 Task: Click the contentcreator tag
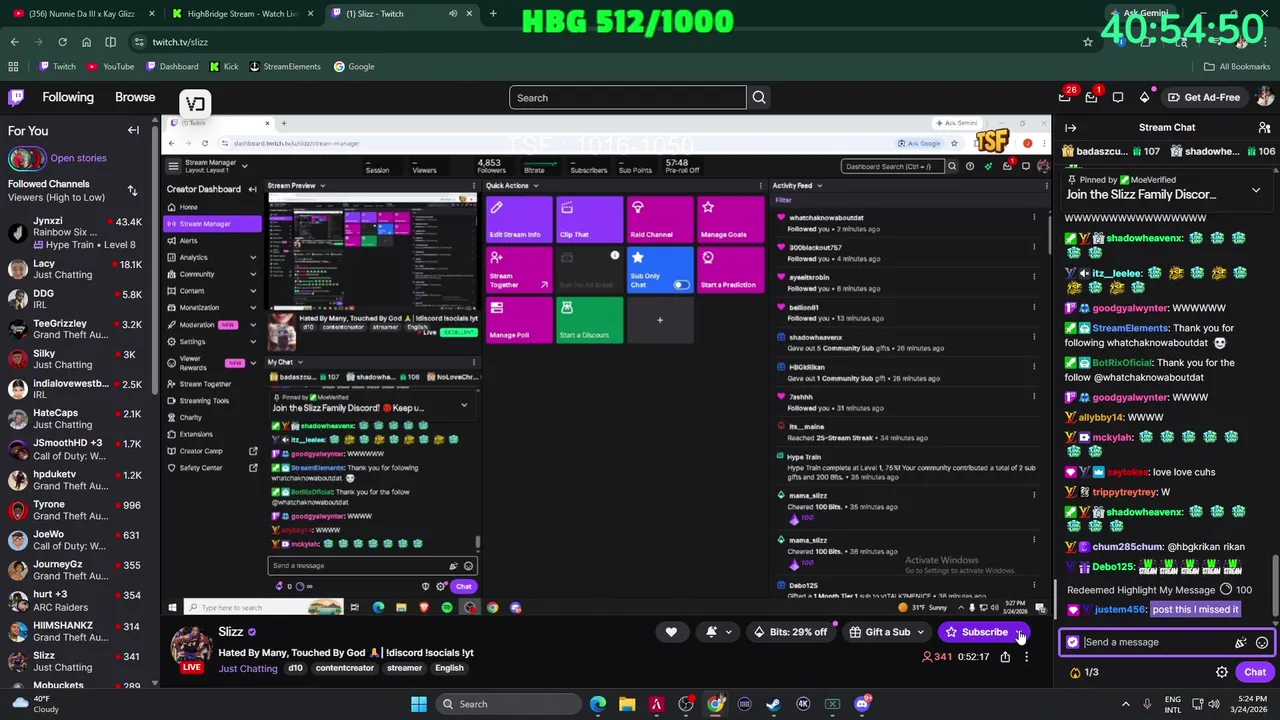click(344, 668)
